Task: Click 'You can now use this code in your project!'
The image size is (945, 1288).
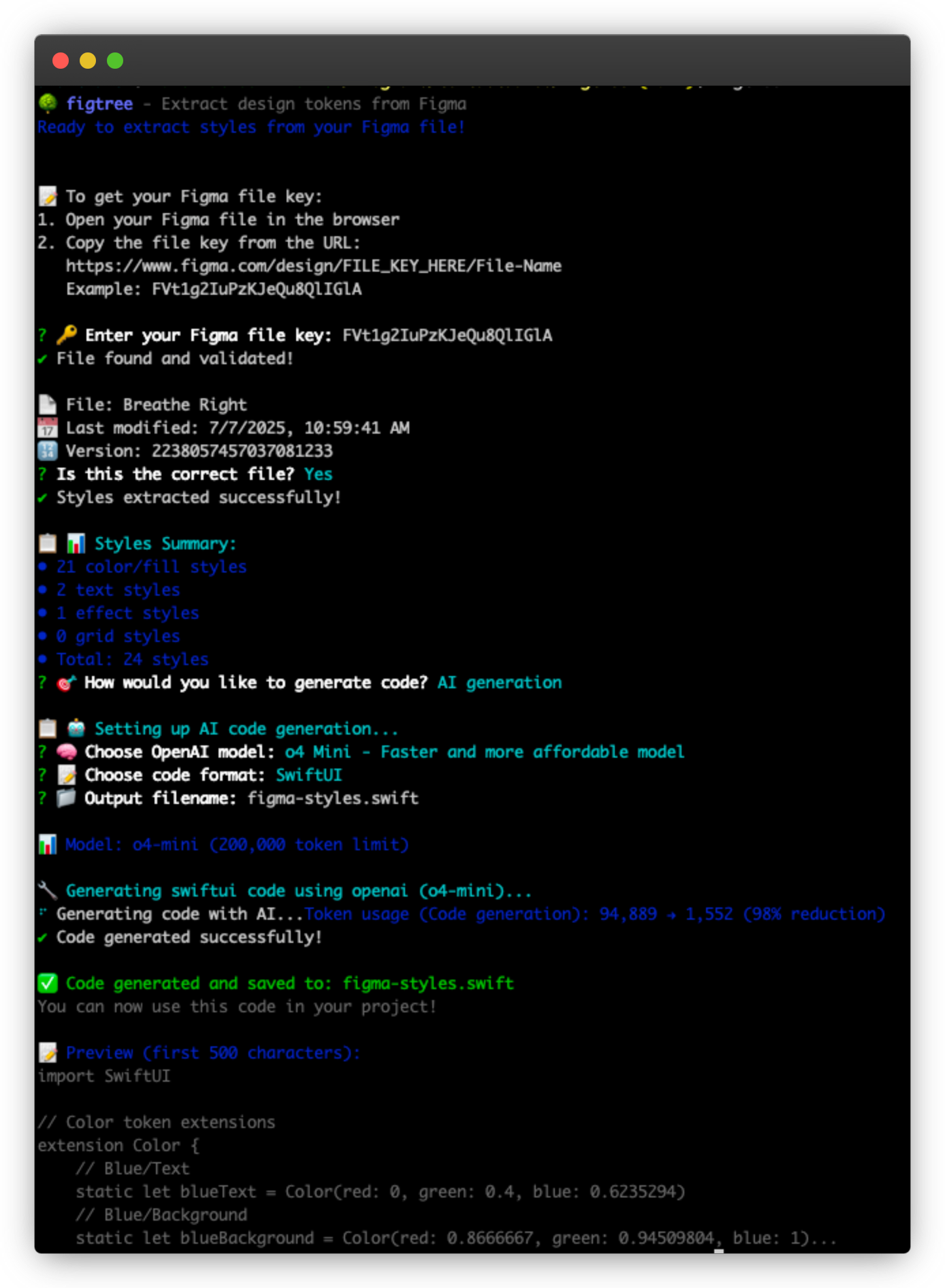Action: 237,1006
